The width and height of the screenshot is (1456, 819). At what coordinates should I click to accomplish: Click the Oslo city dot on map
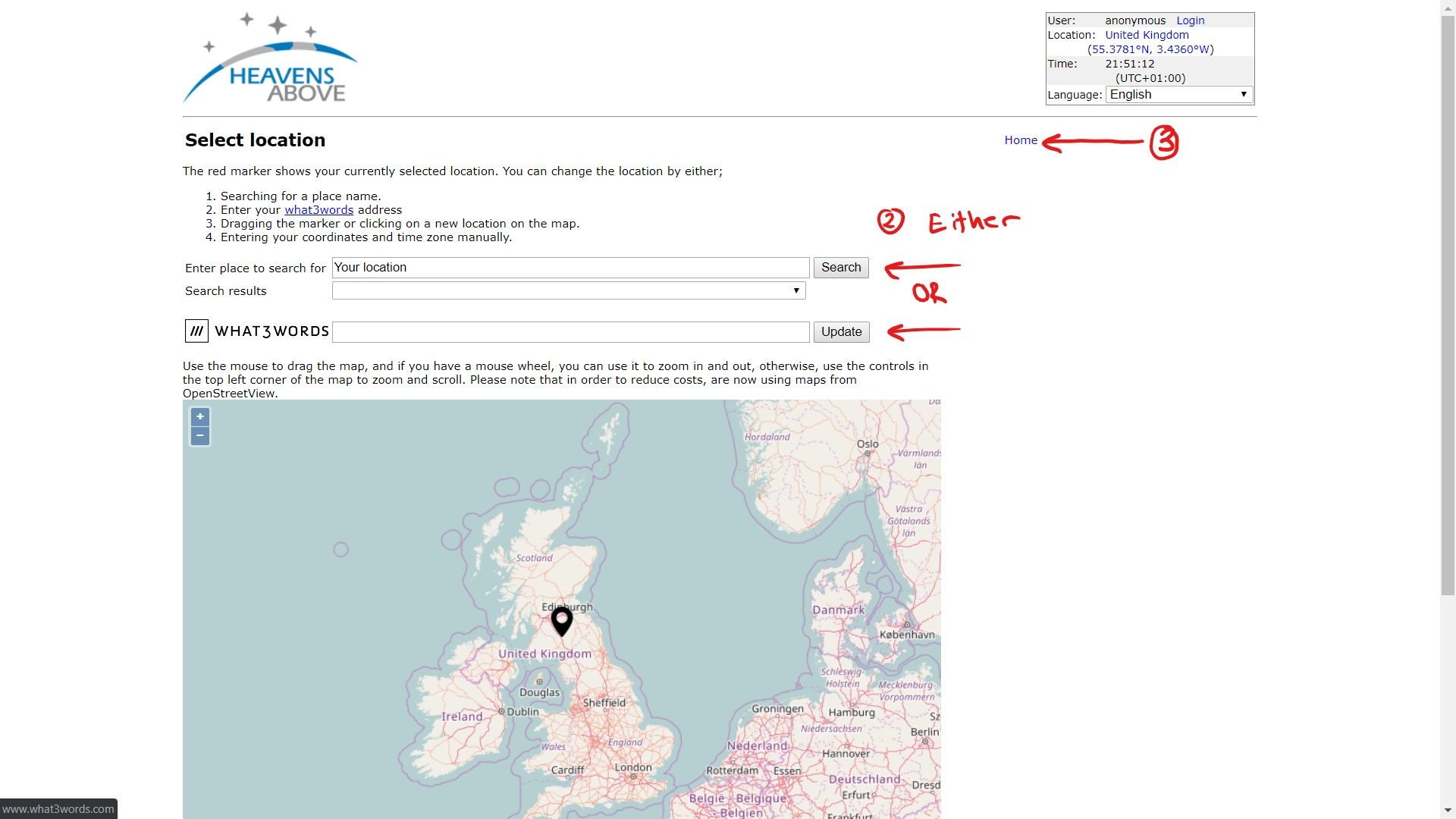(868, 453)
